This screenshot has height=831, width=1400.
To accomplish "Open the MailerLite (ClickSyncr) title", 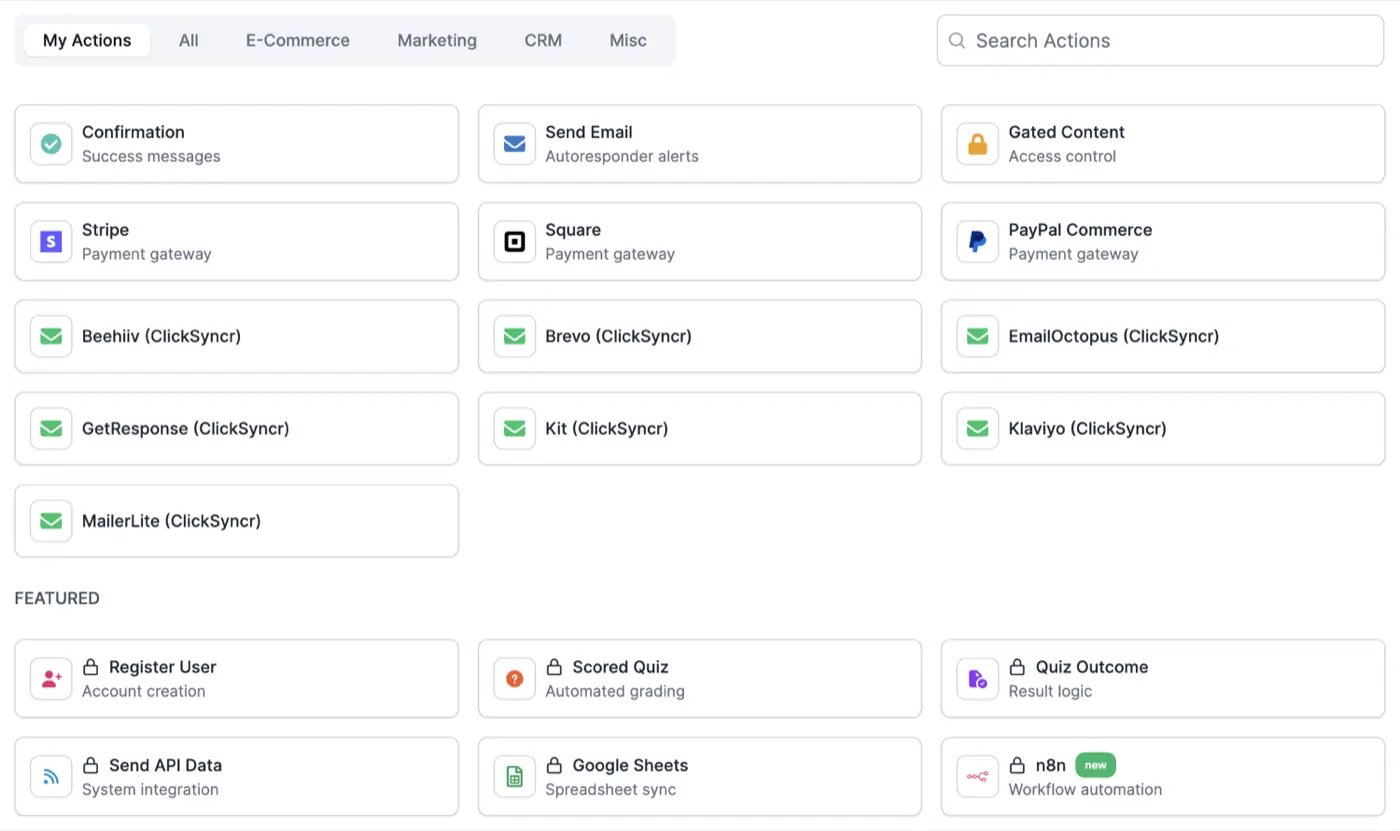I will click(171, 521).
